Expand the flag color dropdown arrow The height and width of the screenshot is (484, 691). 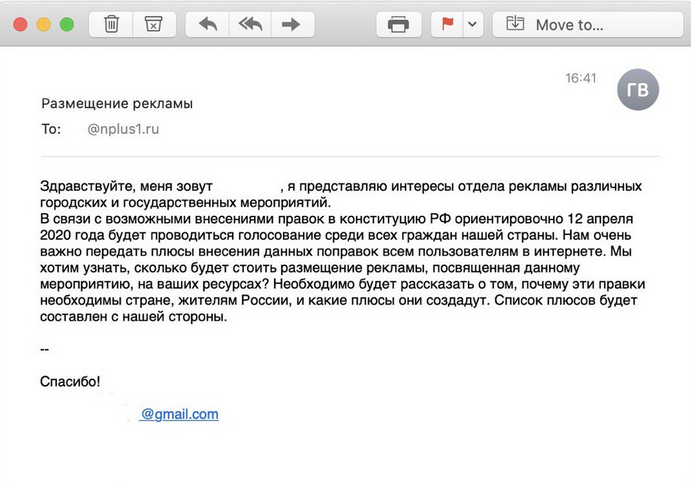472,24
